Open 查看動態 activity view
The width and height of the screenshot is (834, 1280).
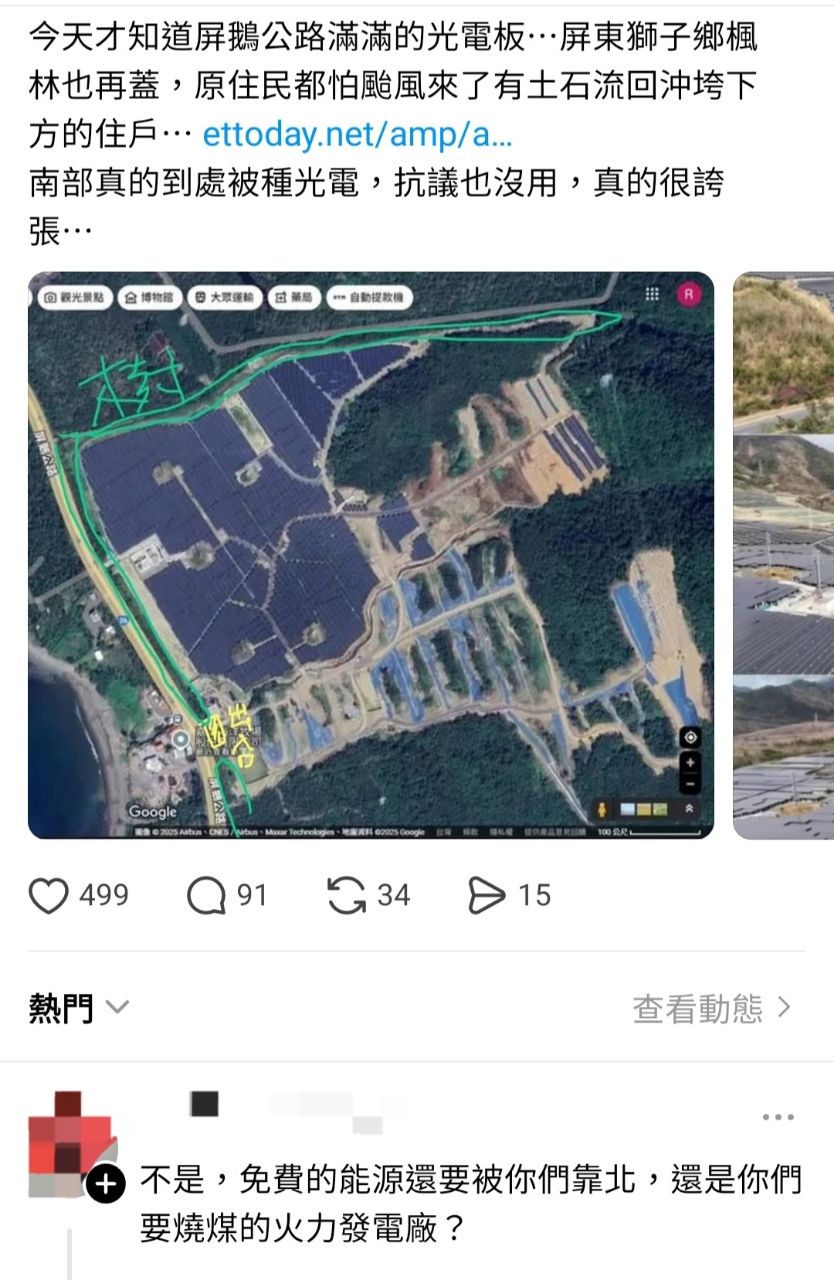point(711,1007)
